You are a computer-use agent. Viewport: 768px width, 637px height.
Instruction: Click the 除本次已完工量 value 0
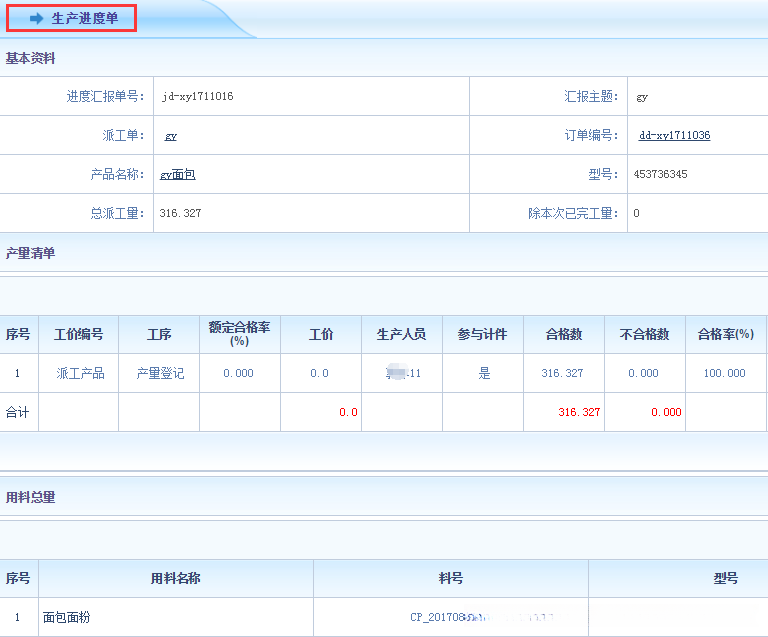[636, 213]
